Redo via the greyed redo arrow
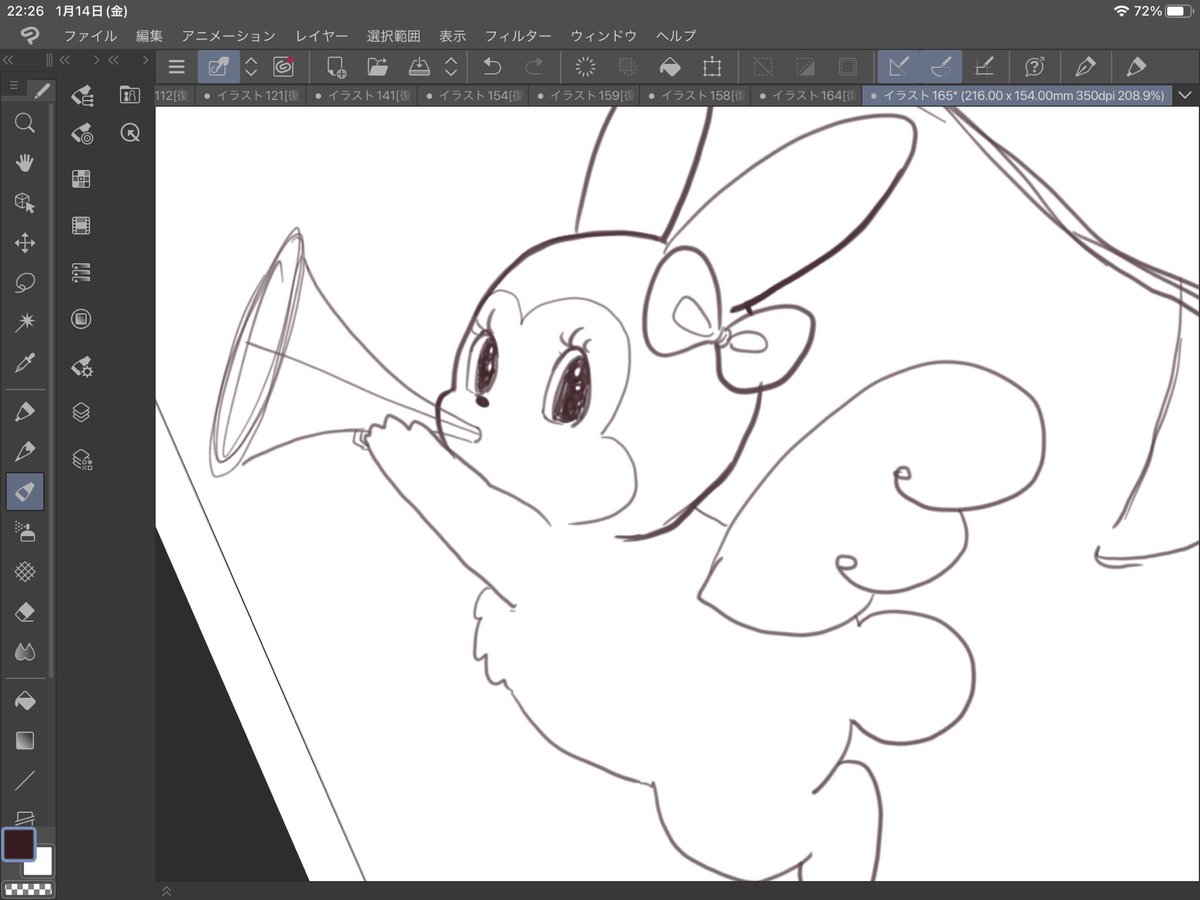1200x900 pixels. pyautogui.click(x=534, y=67)
